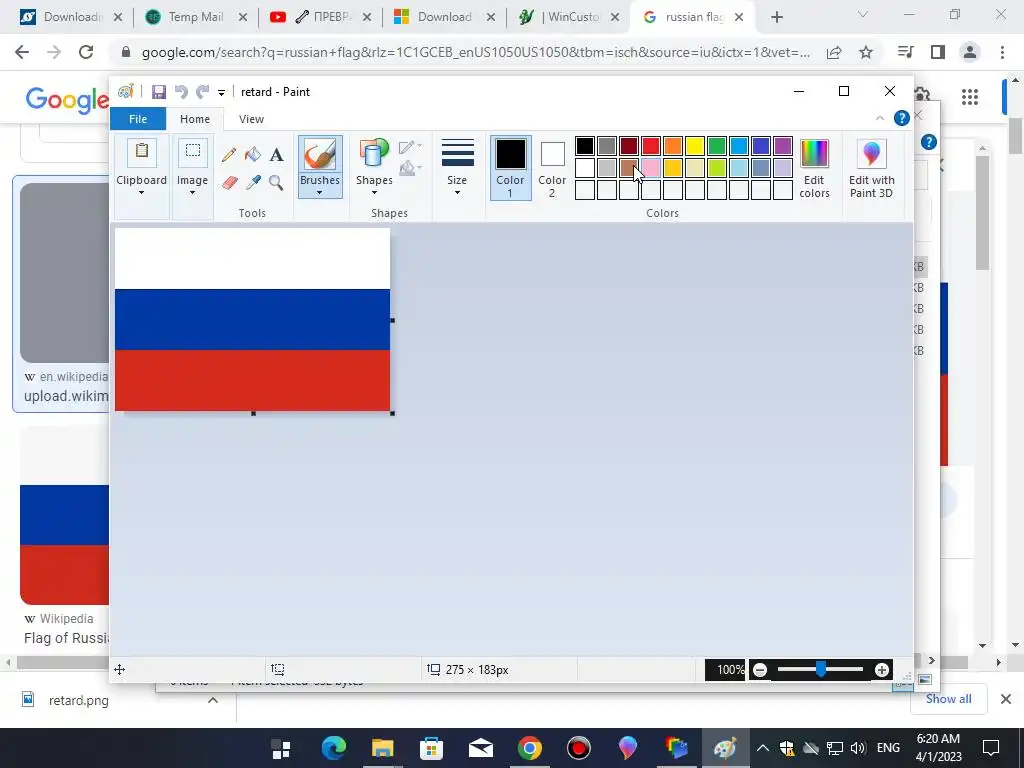Open the Size line thickness dropdown

click(x=457, y=167)
